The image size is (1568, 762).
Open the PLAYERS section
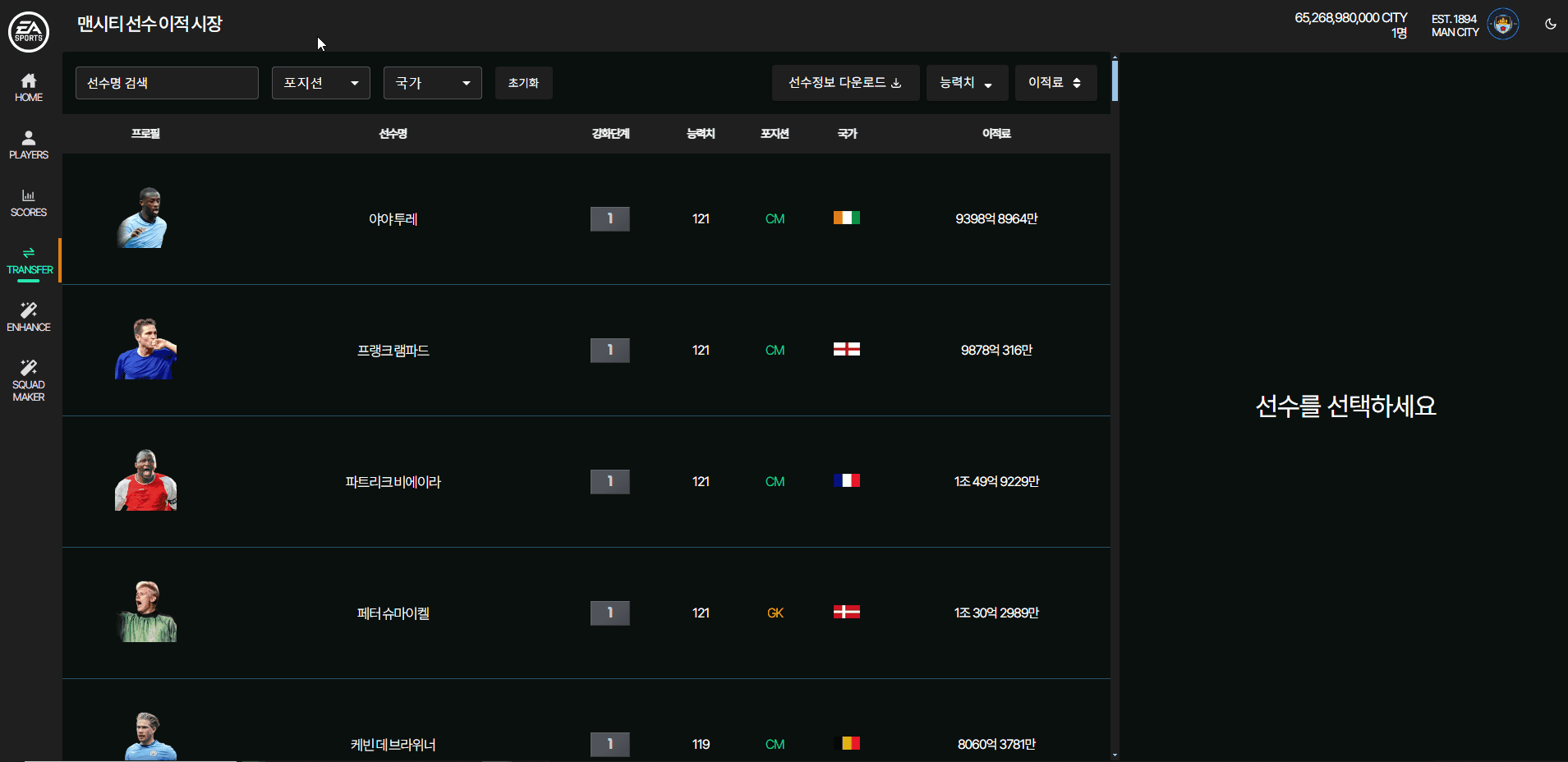coord(29,145)
